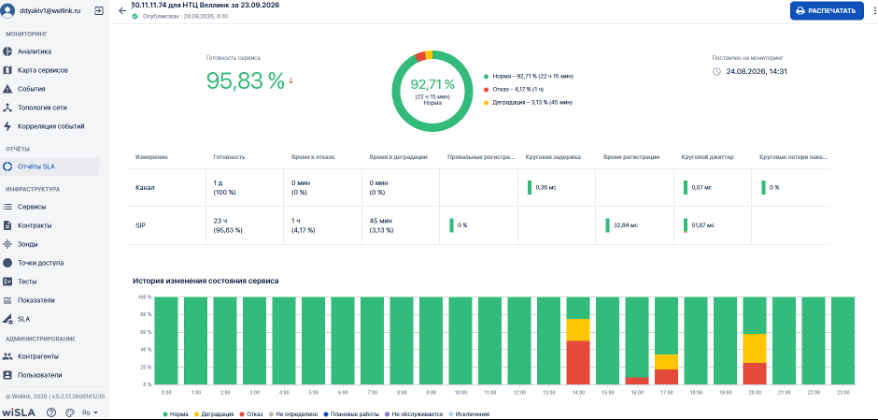878x420 pixels.
Task: Click the Канал row label
Action: pyautogui.click(x=144, y=188)
